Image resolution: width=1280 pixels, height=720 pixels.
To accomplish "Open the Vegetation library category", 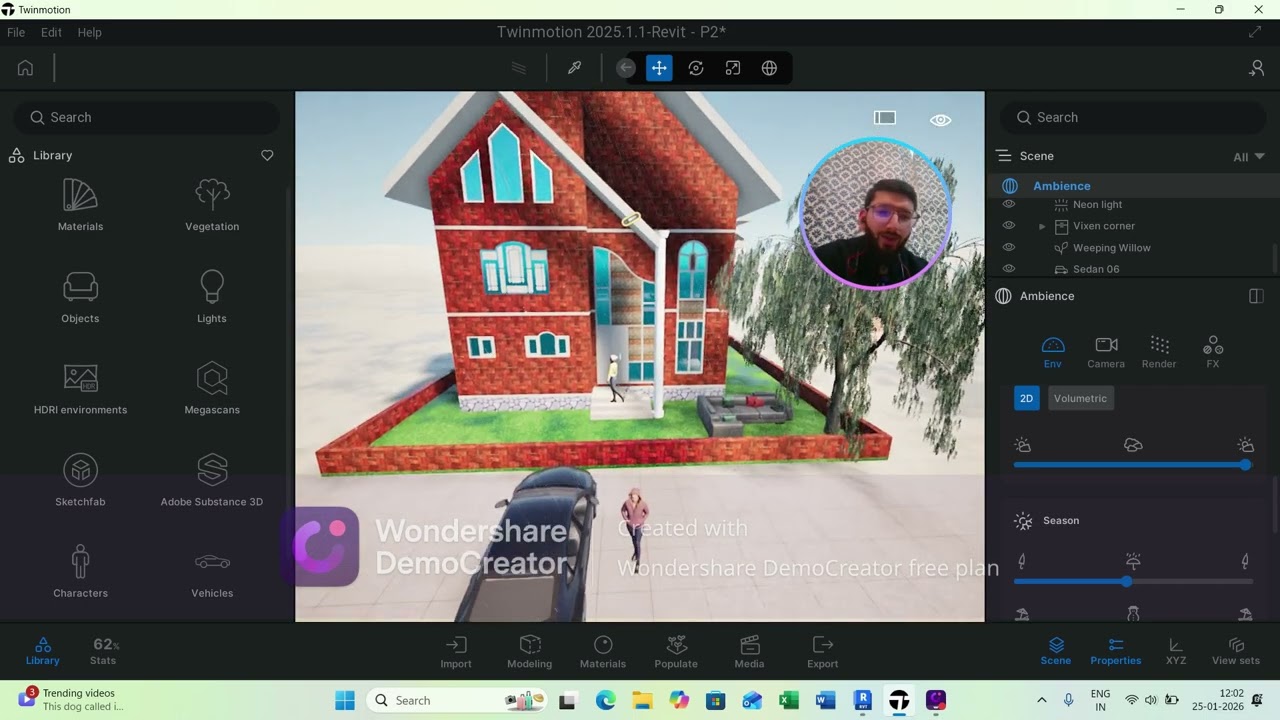I will coord(212,206).
